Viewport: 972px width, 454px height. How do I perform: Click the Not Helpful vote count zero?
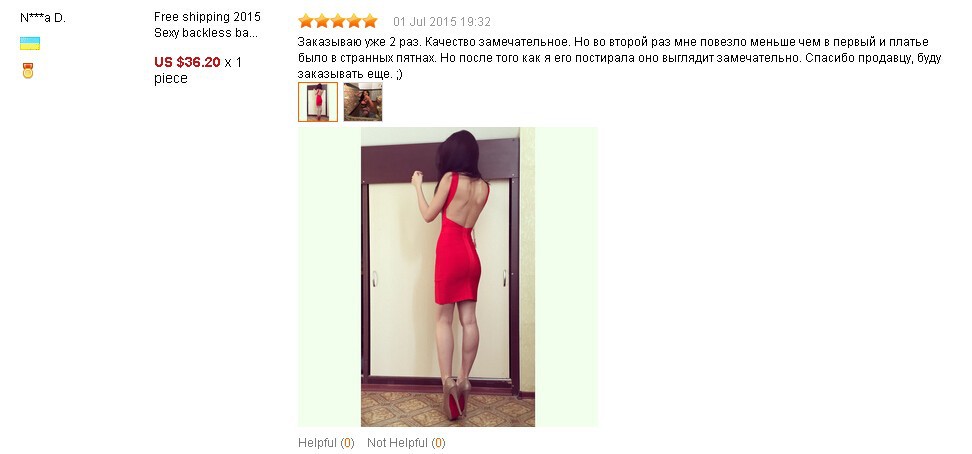coord(439,443)
